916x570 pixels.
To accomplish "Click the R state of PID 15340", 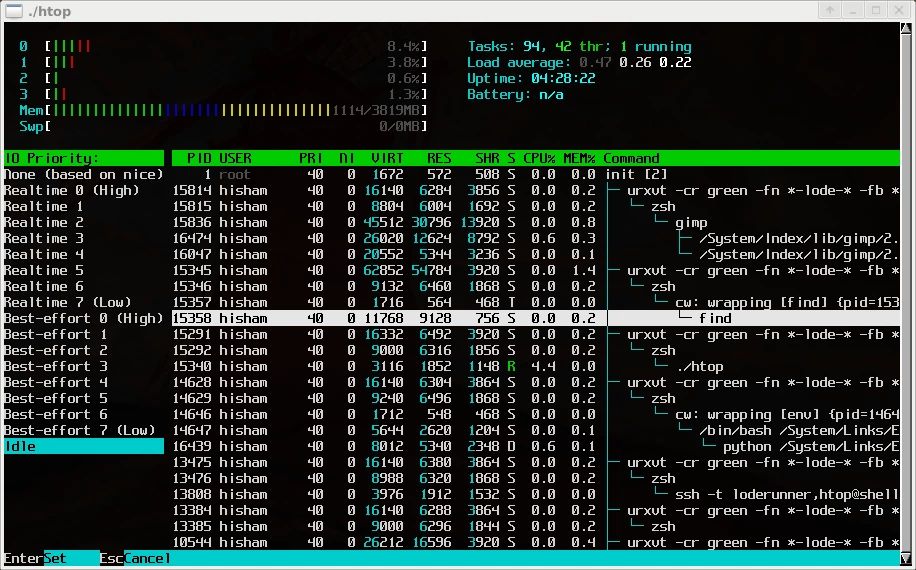I will click(512, 366).
